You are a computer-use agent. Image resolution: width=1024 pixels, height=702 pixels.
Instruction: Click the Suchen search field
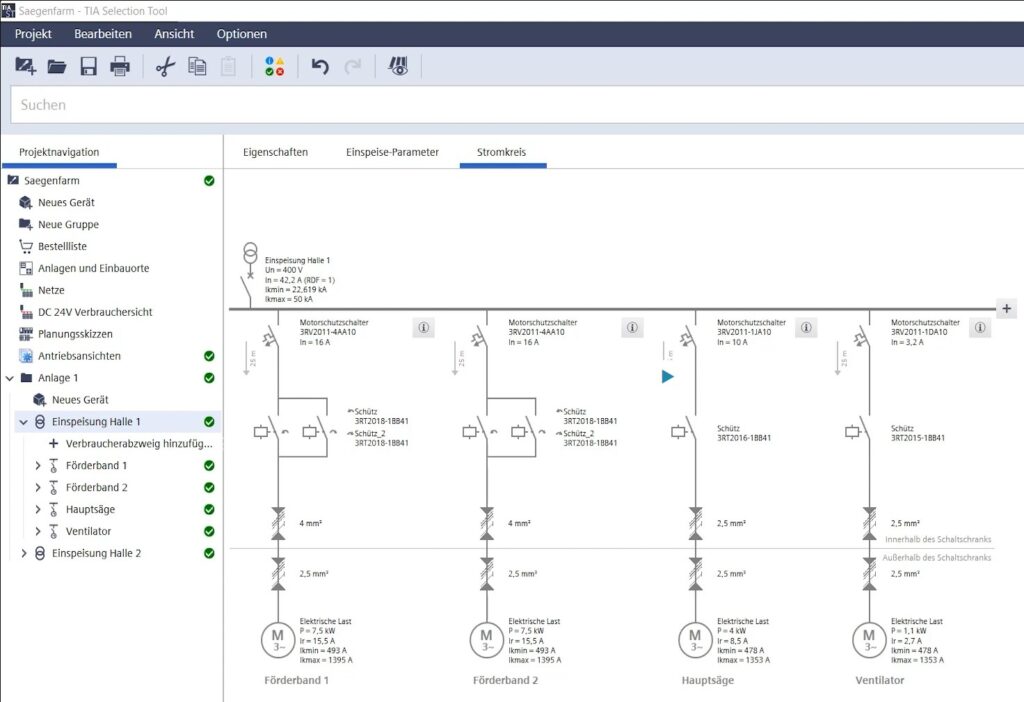coord(500,105)
